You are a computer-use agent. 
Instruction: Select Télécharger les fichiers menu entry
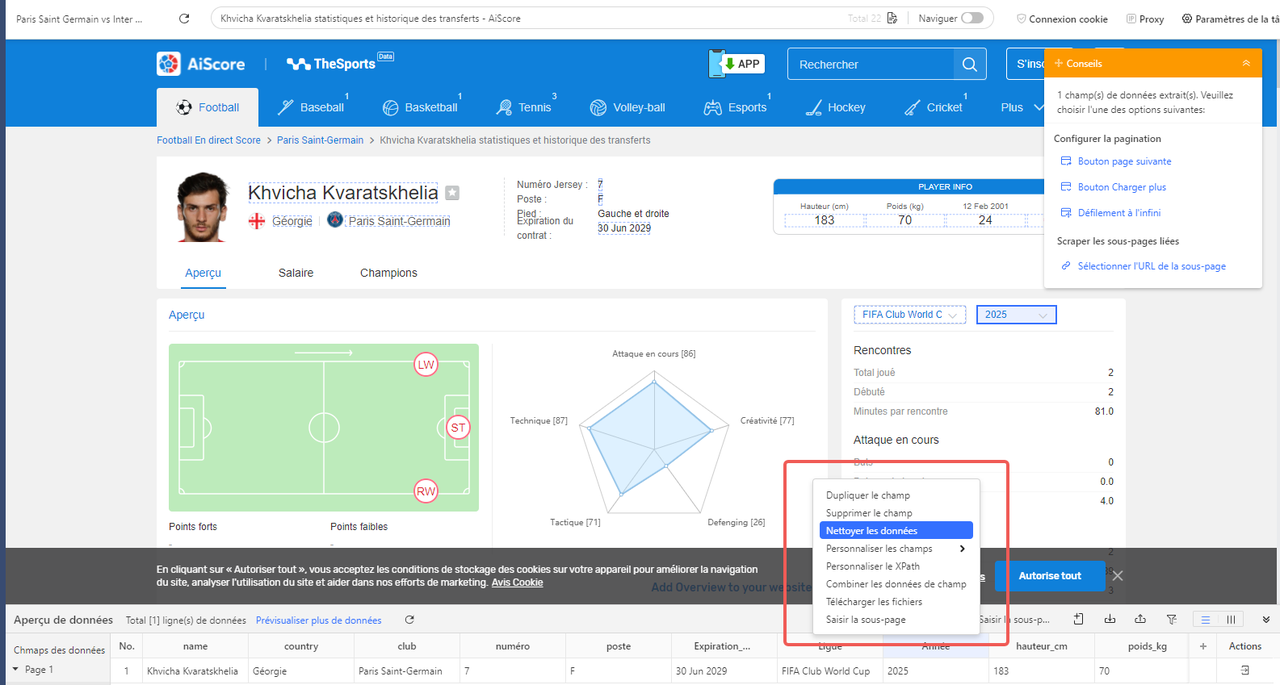(896, 602)
